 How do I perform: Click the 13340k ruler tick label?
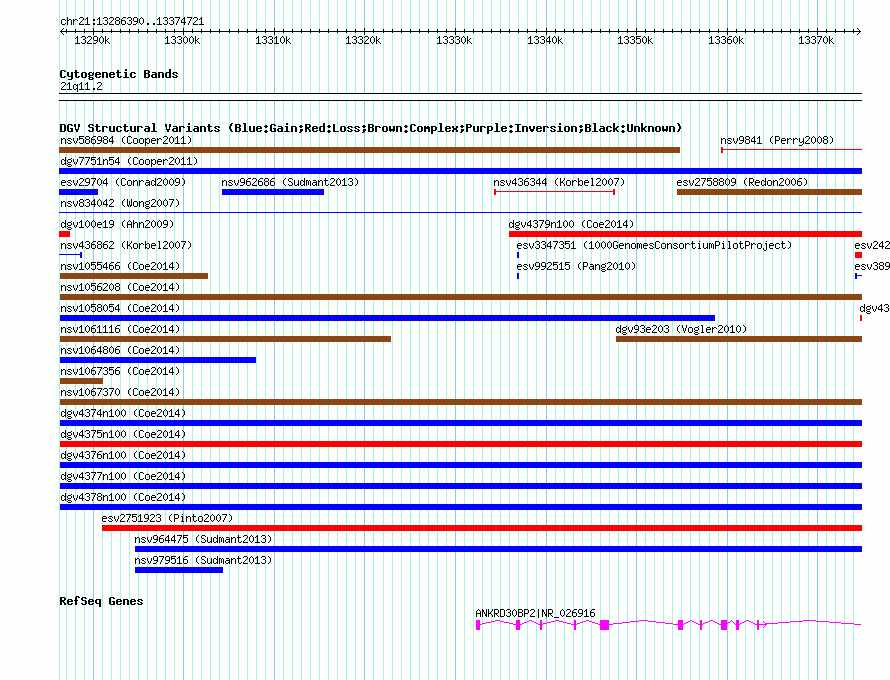point(545,40)
